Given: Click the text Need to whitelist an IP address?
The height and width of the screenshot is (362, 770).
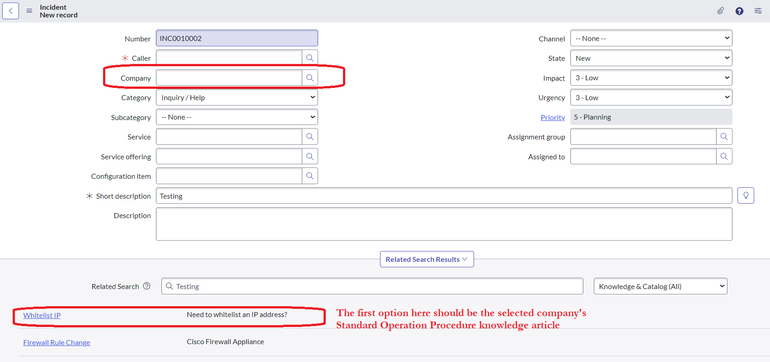Looking at the screenshot, I should [x=237, y=315].
